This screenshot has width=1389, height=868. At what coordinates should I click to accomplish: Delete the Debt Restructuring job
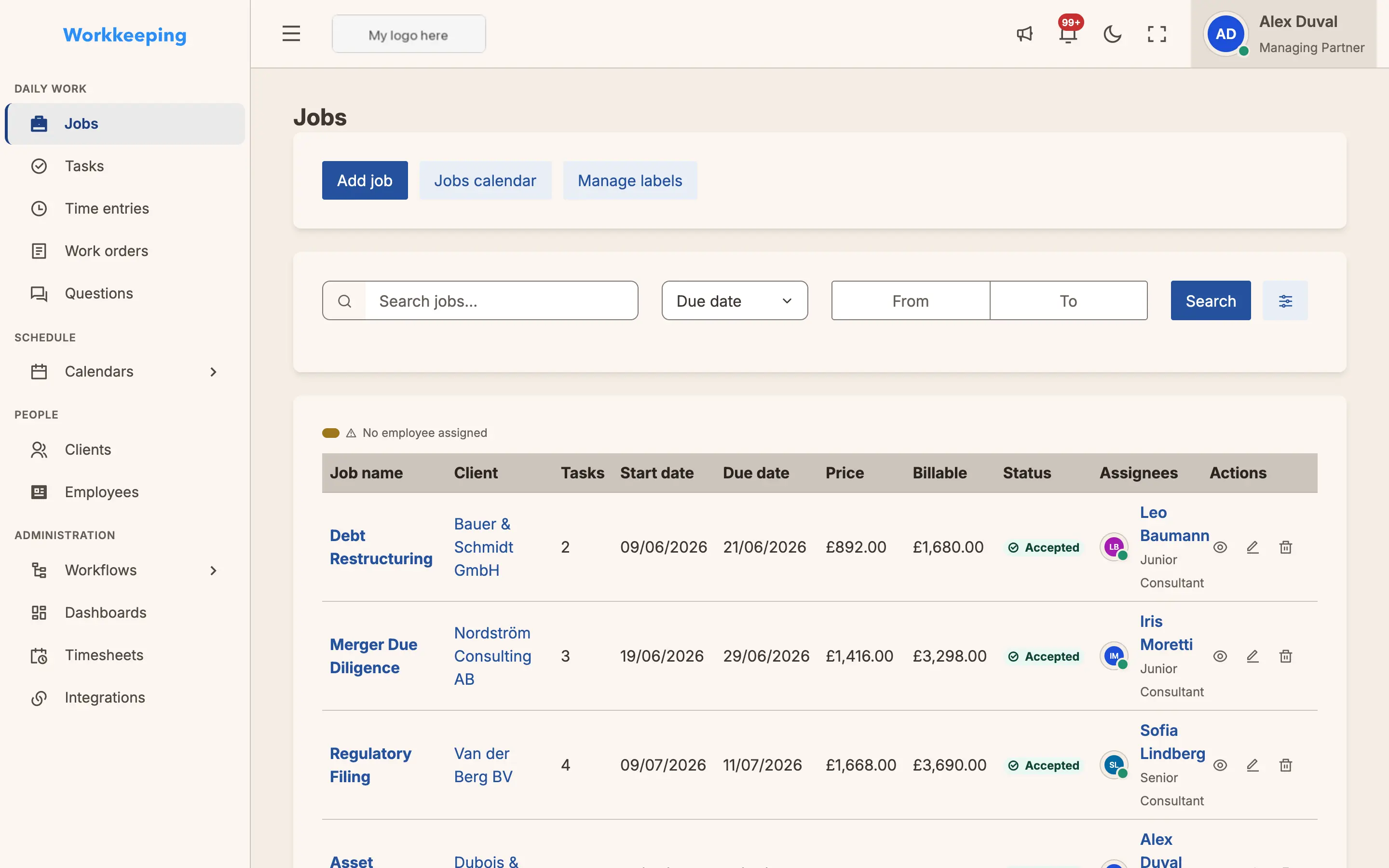pos(1286,547)
